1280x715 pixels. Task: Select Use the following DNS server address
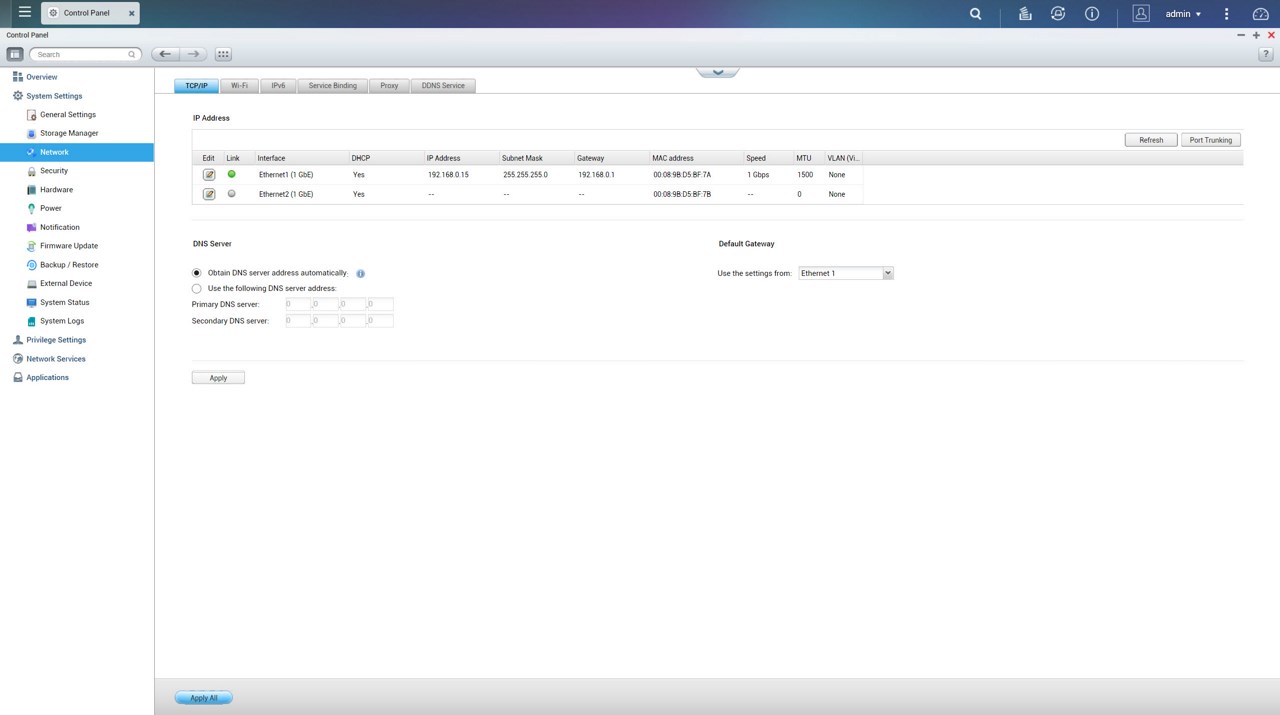[197, 289]
